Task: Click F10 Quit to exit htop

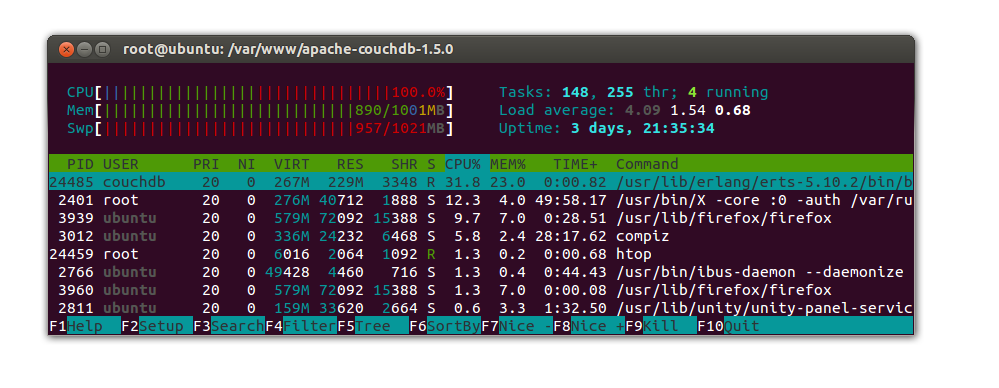Action: 729,326
